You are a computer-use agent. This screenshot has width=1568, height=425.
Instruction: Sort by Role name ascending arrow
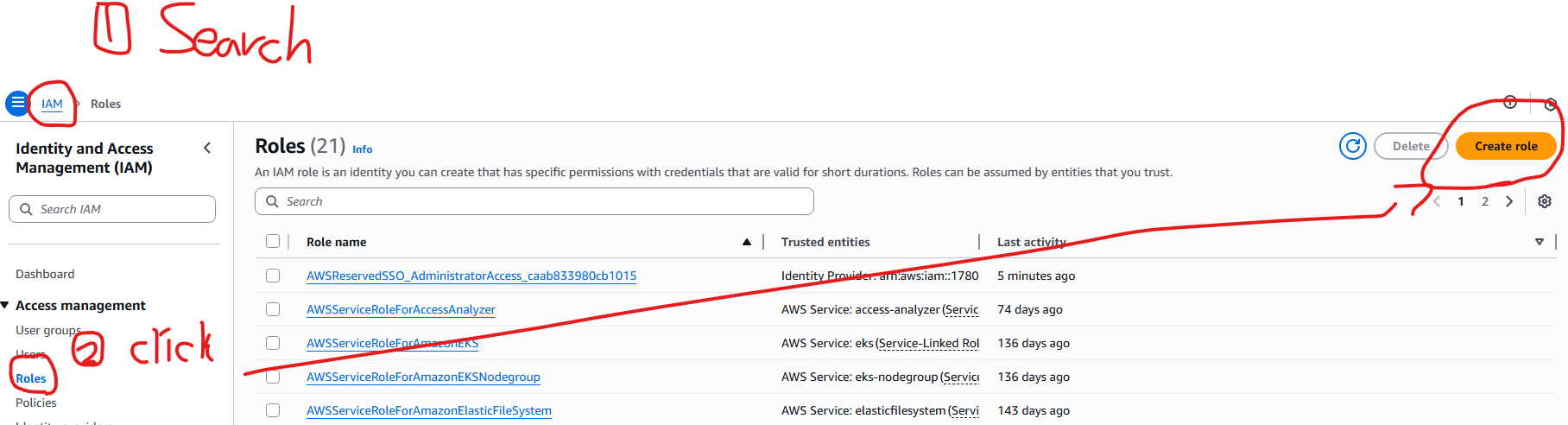point(747,242)
